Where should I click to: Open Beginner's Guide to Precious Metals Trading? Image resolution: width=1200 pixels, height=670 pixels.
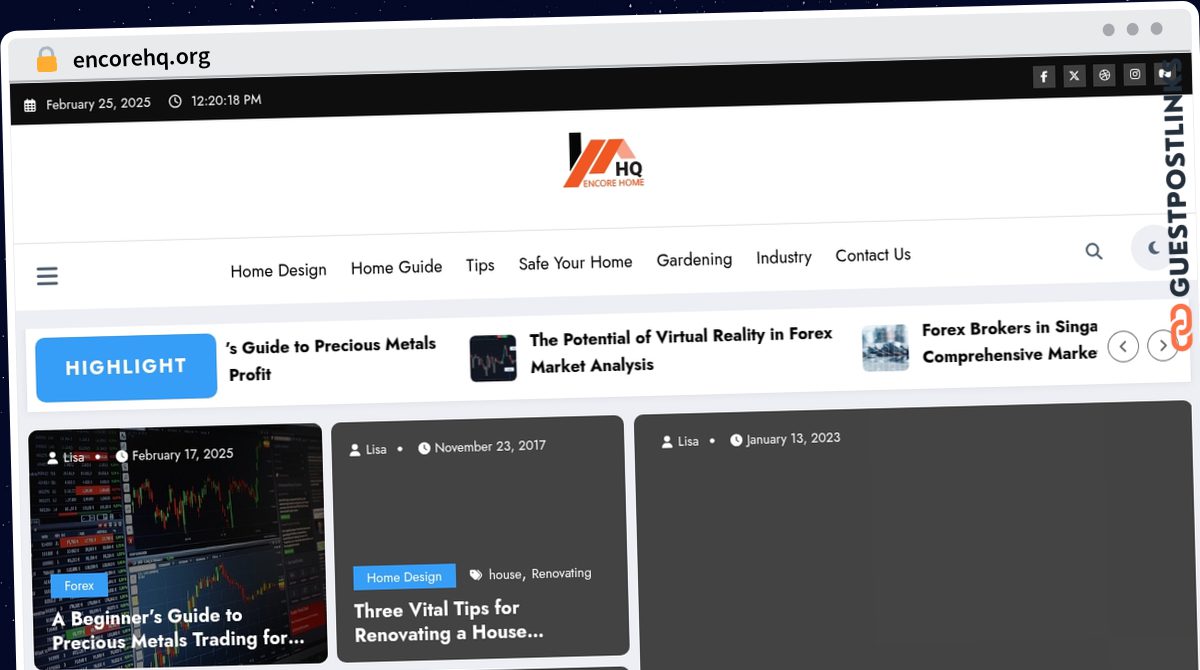pos(178,627)
